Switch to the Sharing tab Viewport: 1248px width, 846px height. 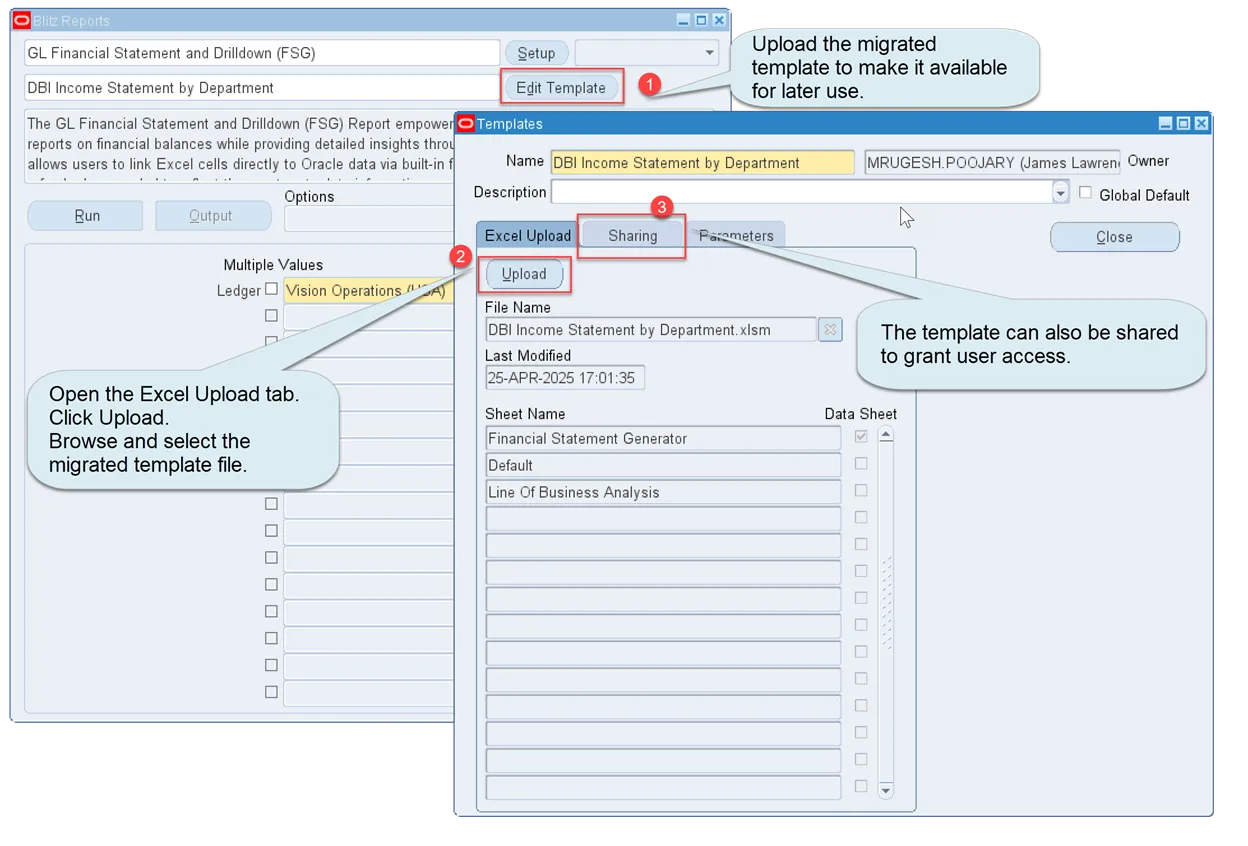[x=632, y=236]
